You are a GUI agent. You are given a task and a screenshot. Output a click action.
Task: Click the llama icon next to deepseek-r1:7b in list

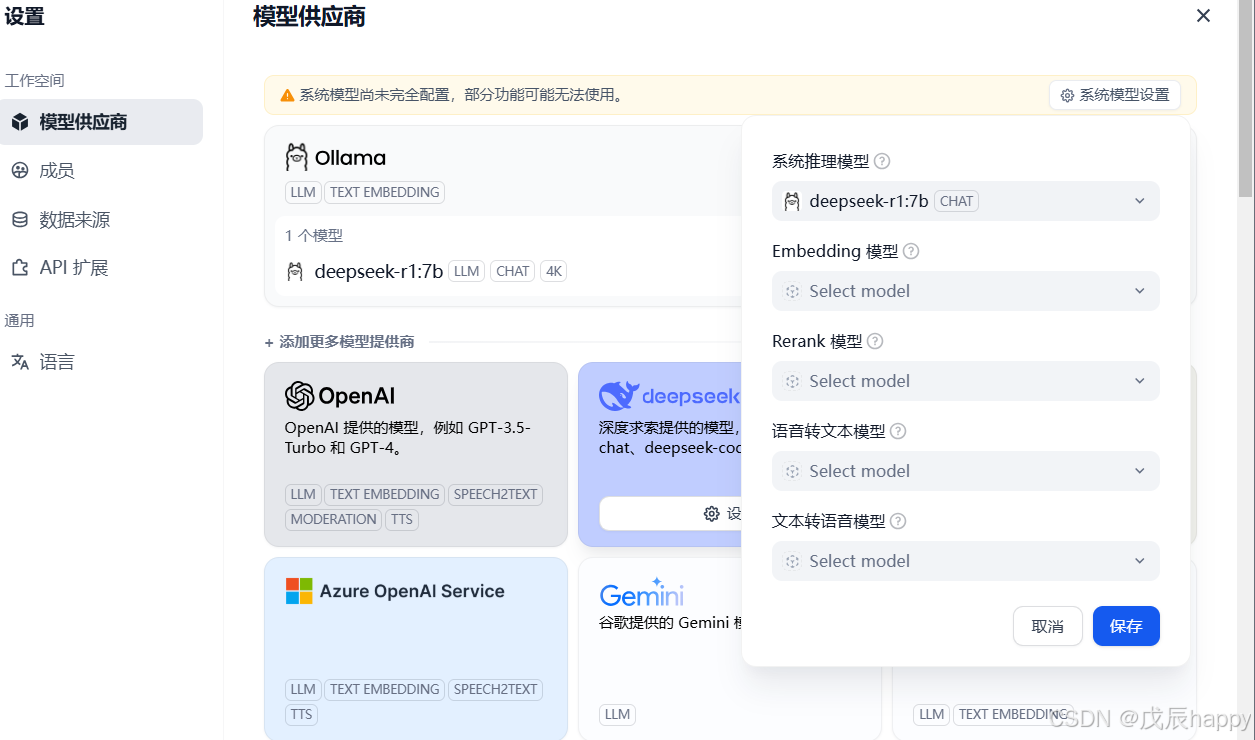click(x=295, y=271)
